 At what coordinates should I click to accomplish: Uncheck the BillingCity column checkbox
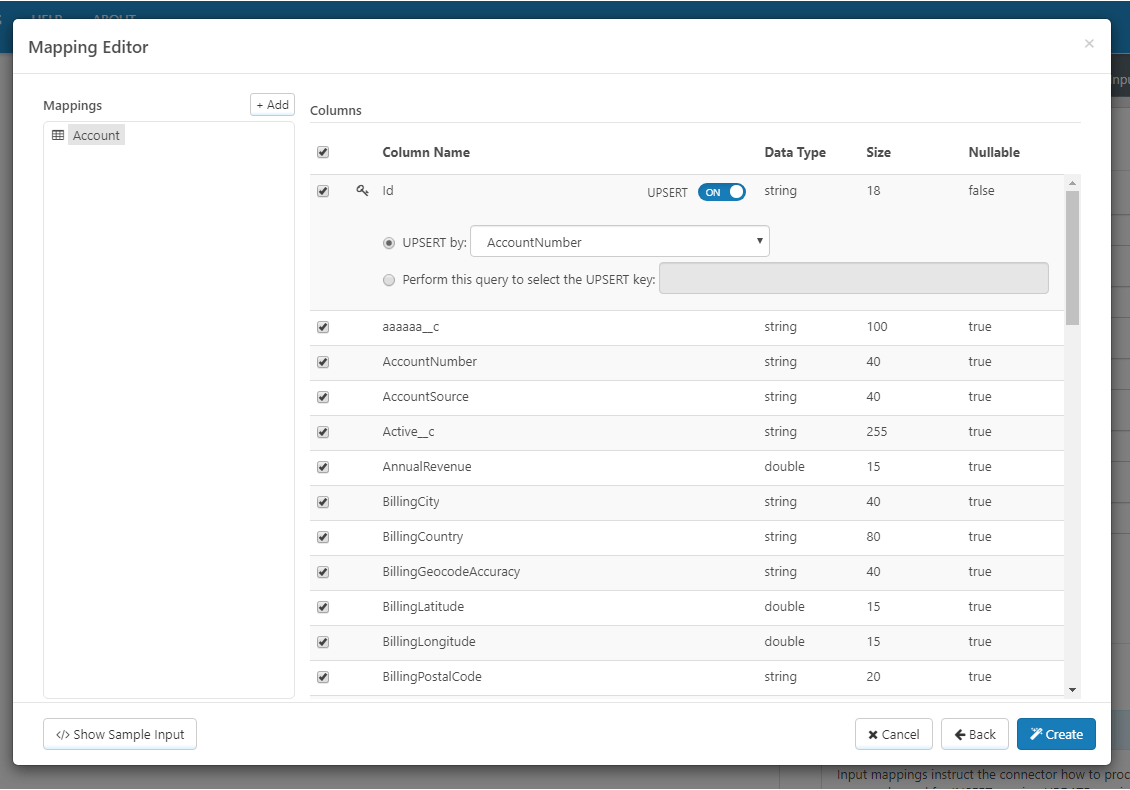323,502
